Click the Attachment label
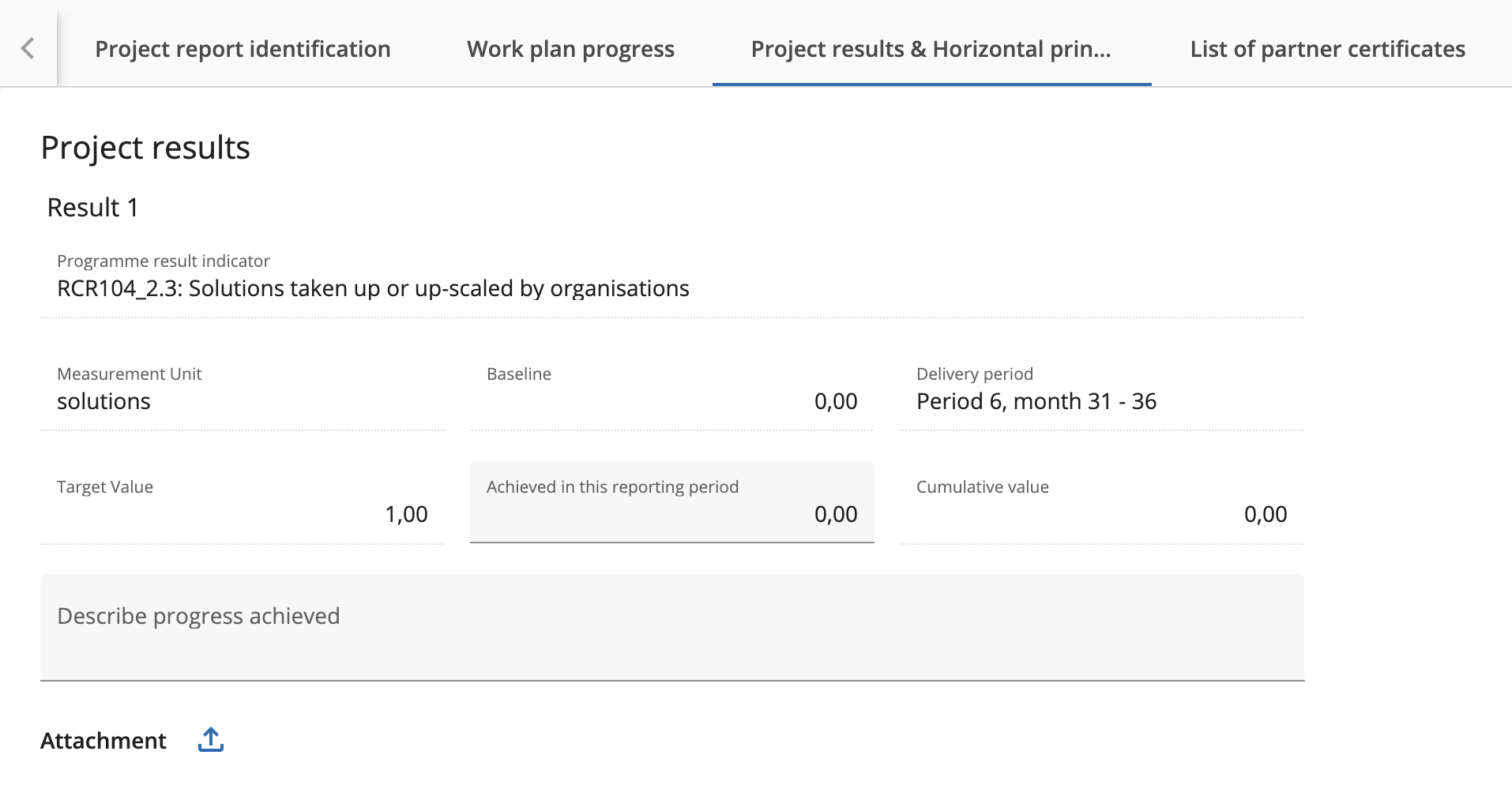Viewport: 1512px width, 785px height. click(103, 741)
